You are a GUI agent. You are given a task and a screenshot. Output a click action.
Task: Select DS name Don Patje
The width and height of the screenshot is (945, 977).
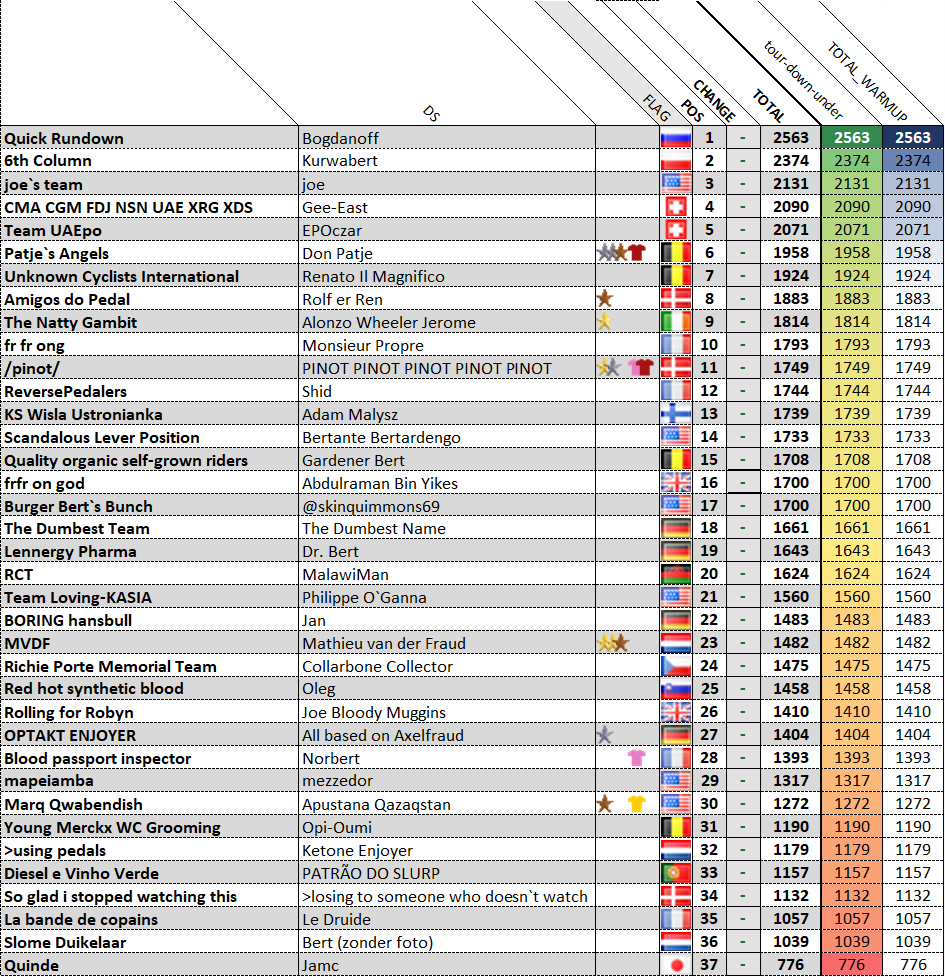click(337, 254)
